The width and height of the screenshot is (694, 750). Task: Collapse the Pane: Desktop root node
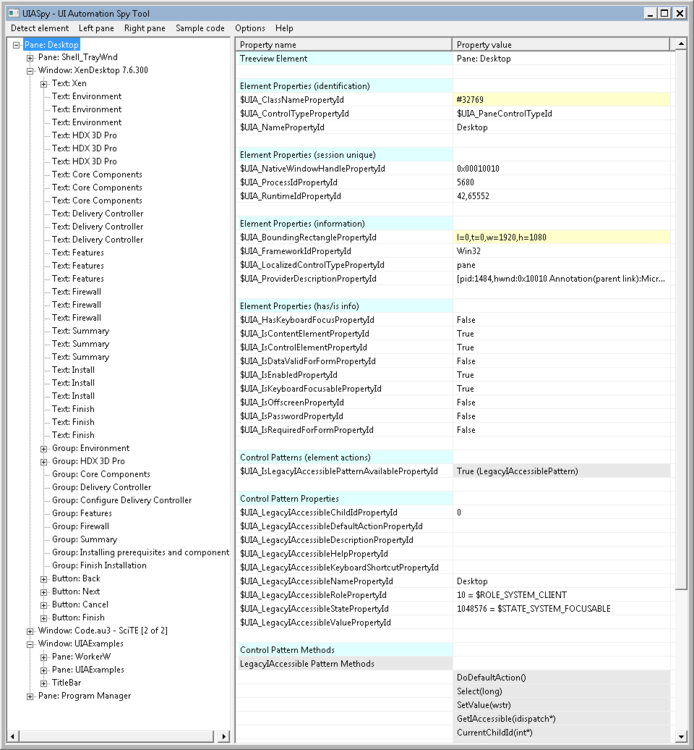[x=16, y=45]
